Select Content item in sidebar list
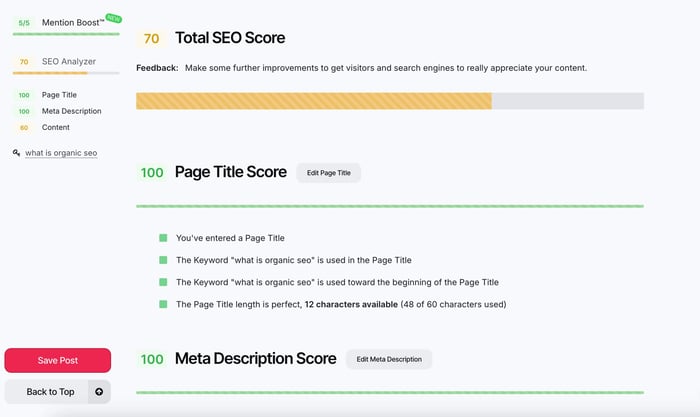This screenshot has width=700, height=417. (56, 127)
